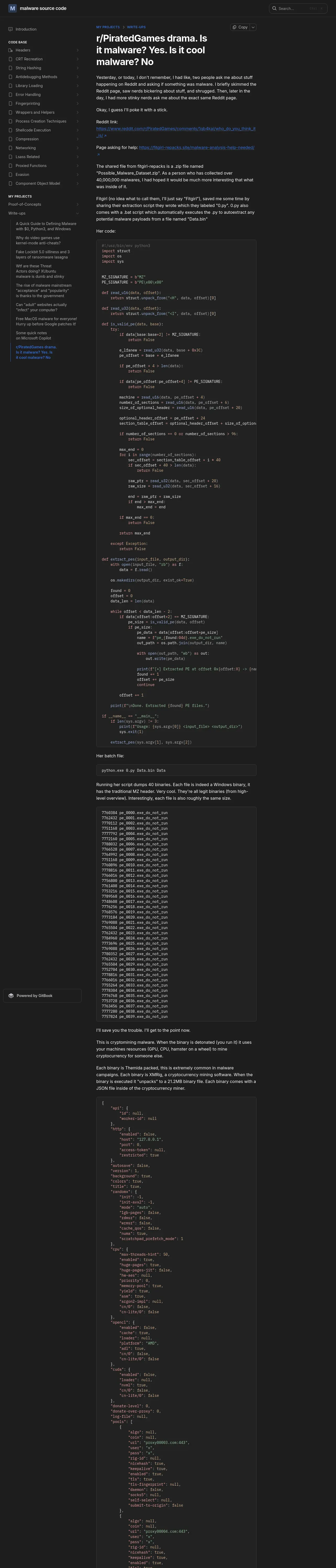336x1568 pixels.
Task: Click the Component Object Model page icon
Action: (x=10, y=183)
